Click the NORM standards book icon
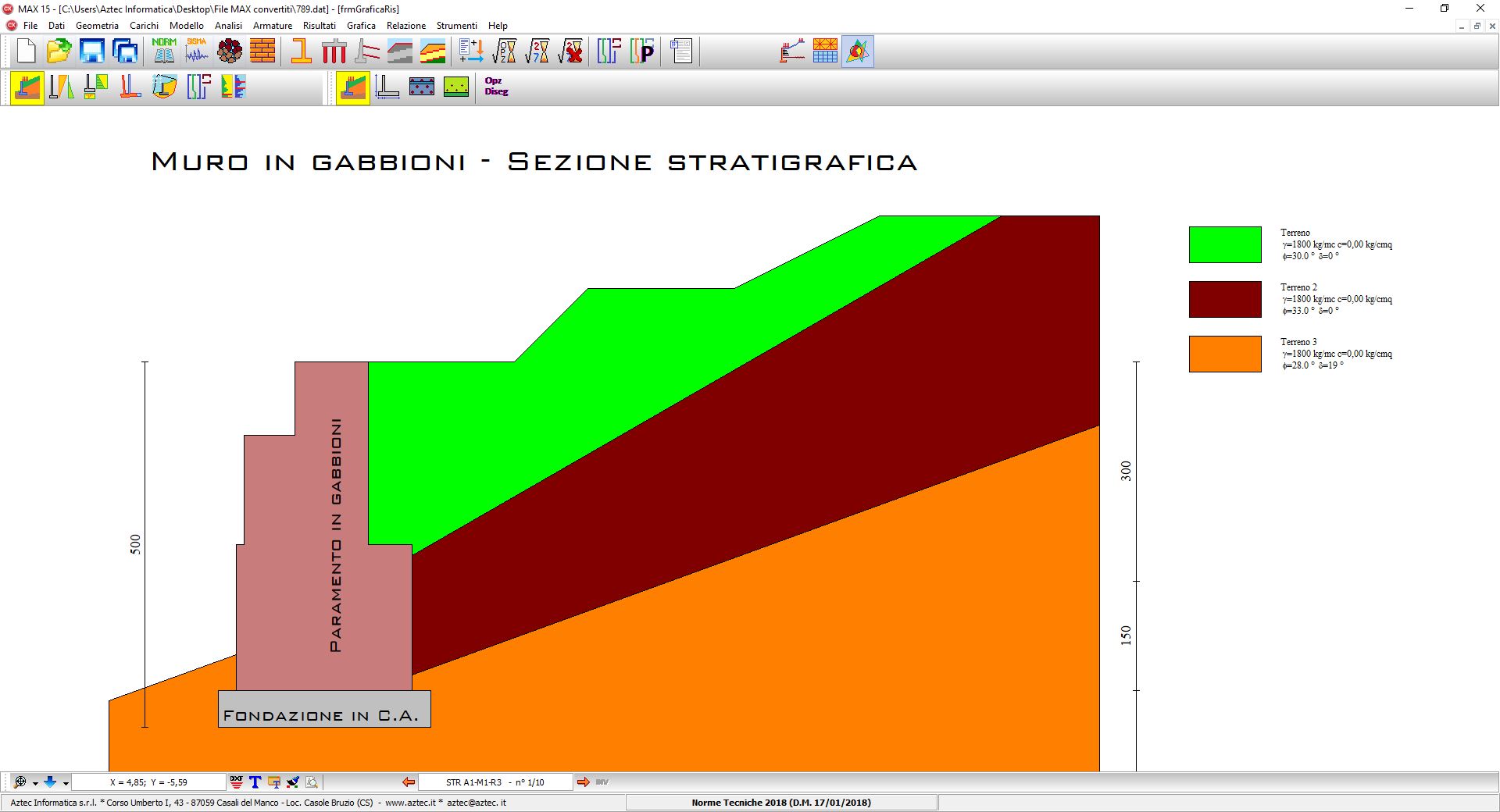The width and height of the screenshot is (1500, 812). click(164, 52)
